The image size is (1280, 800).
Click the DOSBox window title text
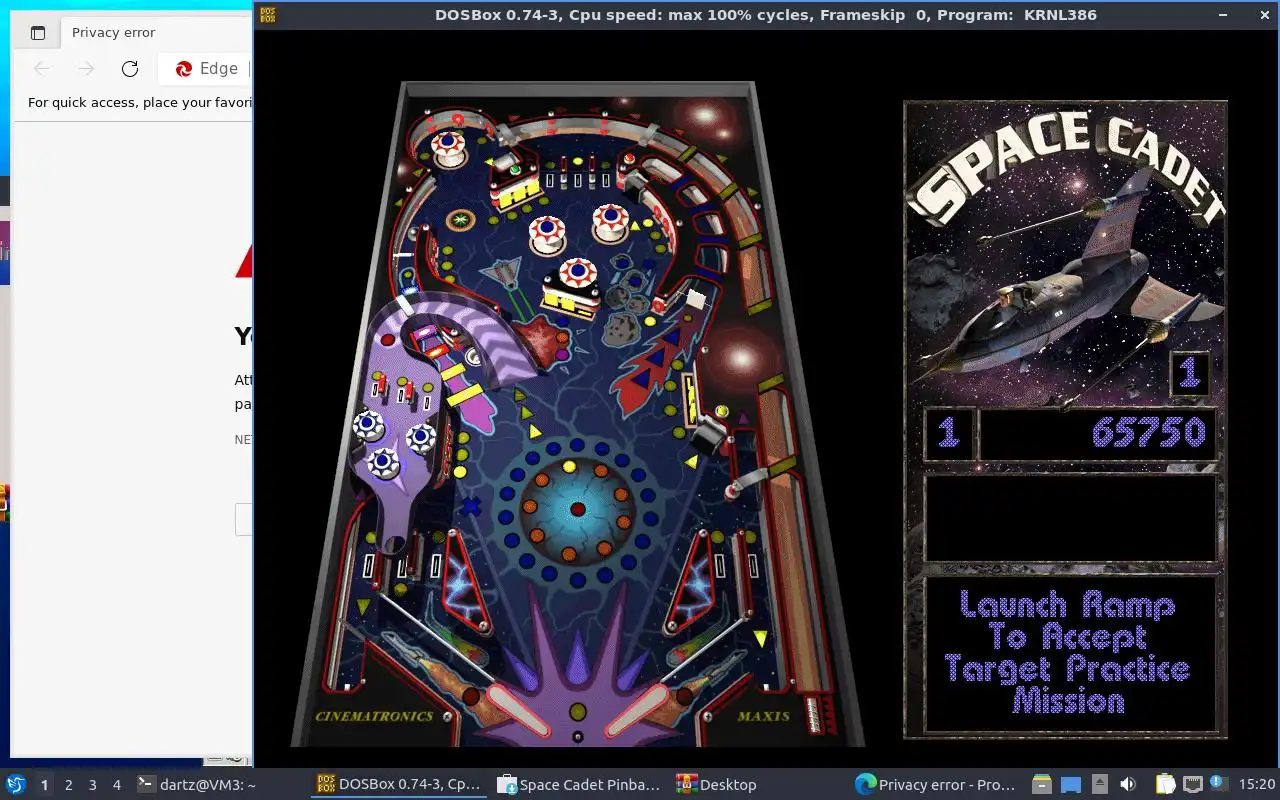[766, 15]
